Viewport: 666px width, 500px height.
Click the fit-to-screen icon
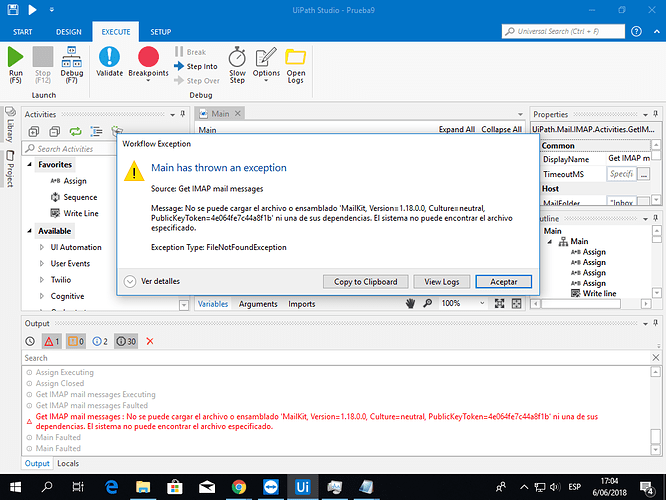tap(500, 303)
